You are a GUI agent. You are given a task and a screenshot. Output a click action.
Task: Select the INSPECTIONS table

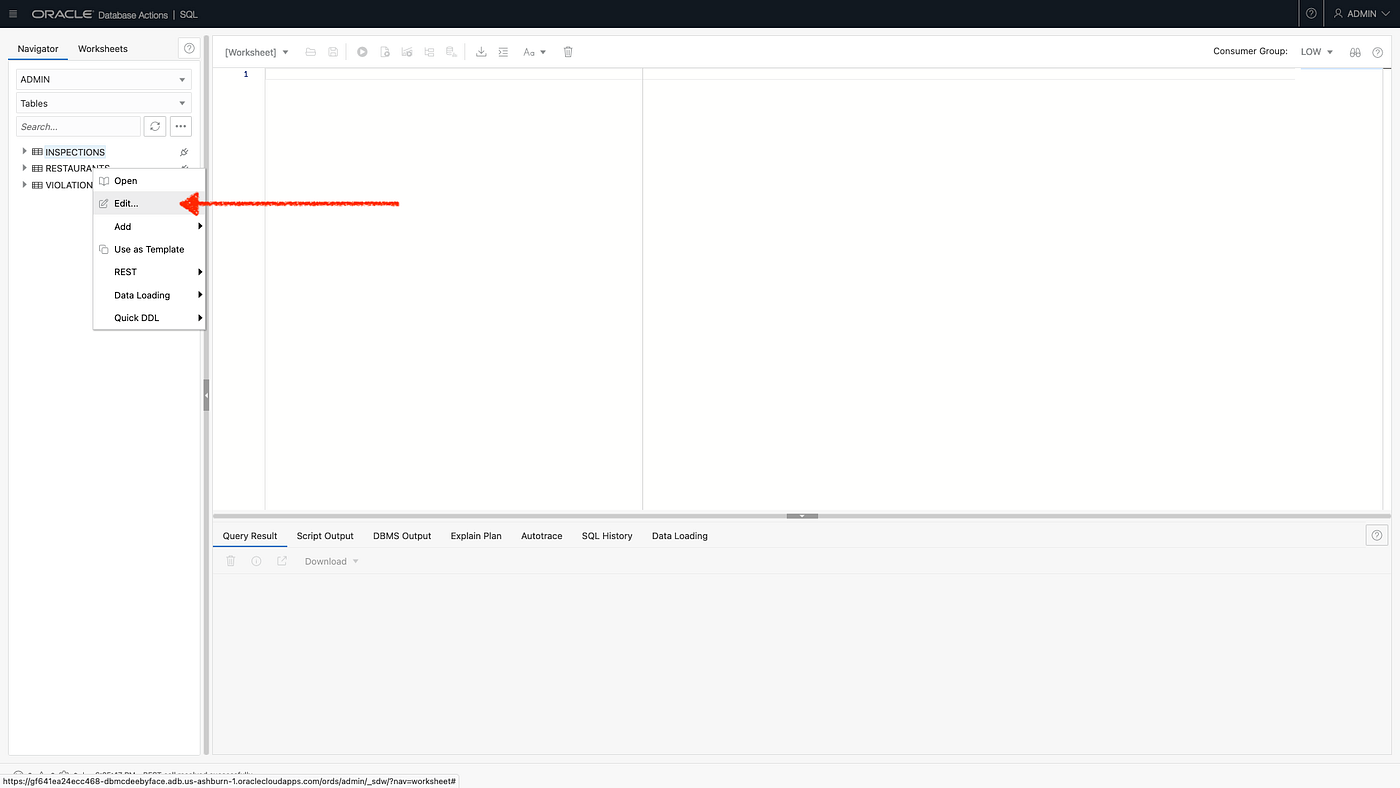pyautogui.click(x=75, y=152)
